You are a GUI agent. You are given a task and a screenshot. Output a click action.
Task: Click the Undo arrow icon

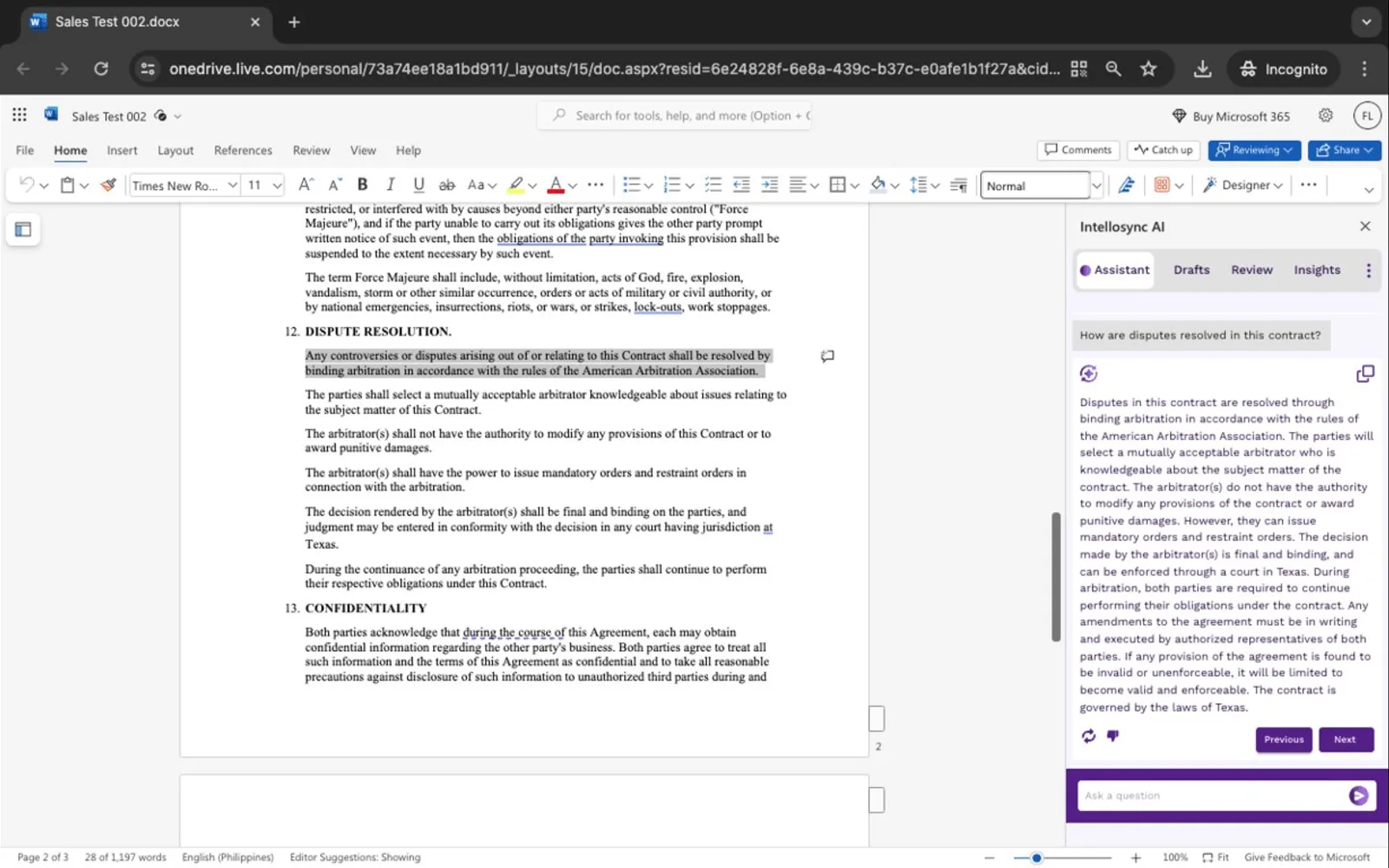[27, 185]
